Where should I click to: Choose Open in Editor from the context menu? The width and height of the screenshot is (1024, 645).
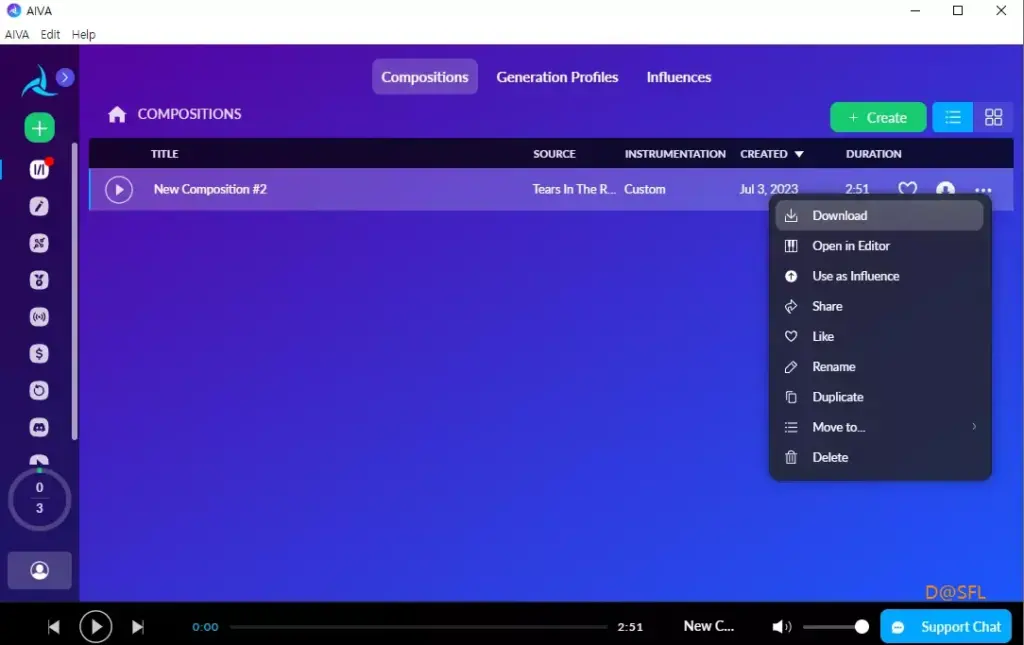879,245
